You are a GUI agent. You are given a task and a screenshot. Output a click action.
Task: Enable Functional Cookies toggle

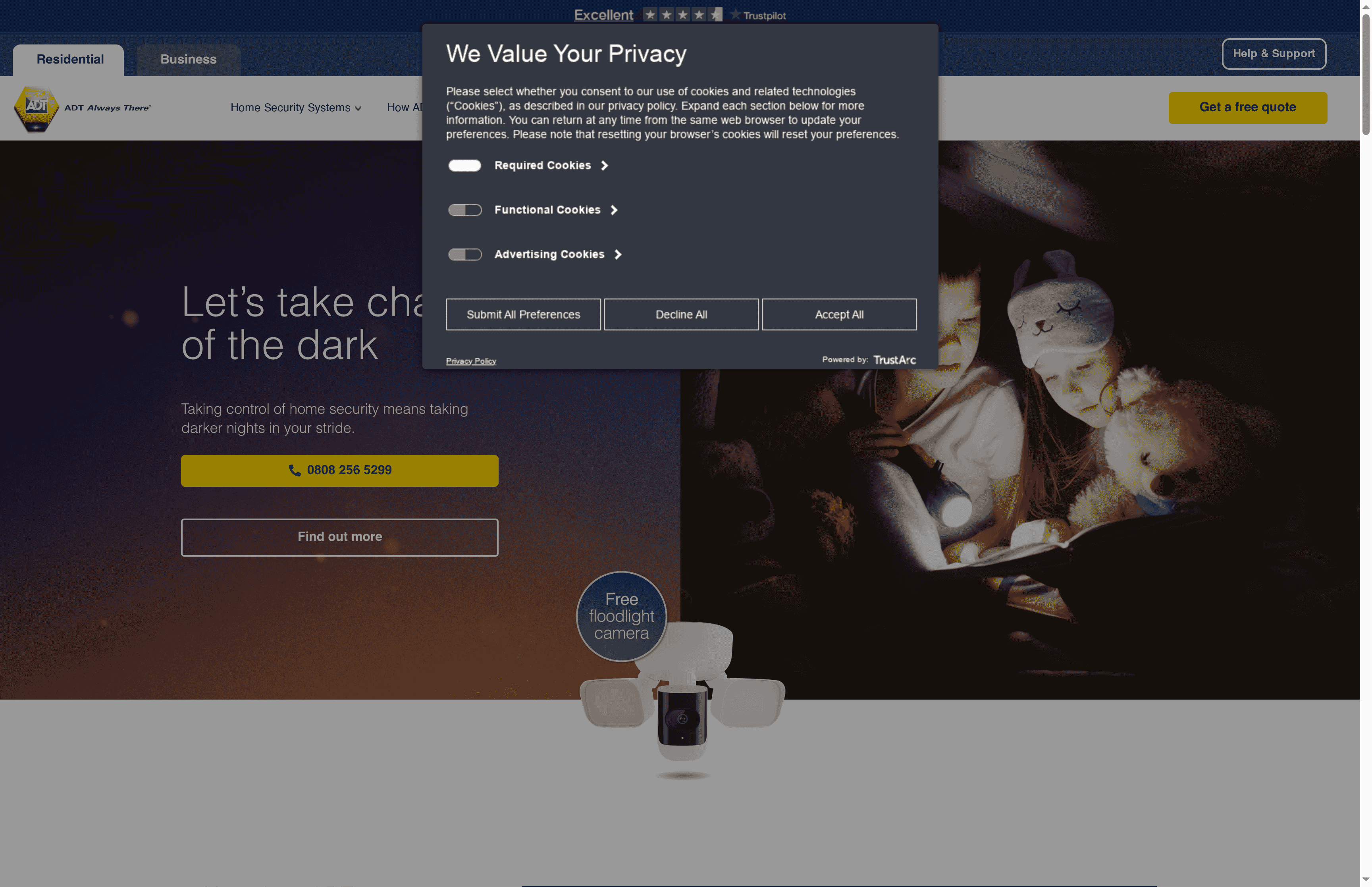[x=465, y=210]
